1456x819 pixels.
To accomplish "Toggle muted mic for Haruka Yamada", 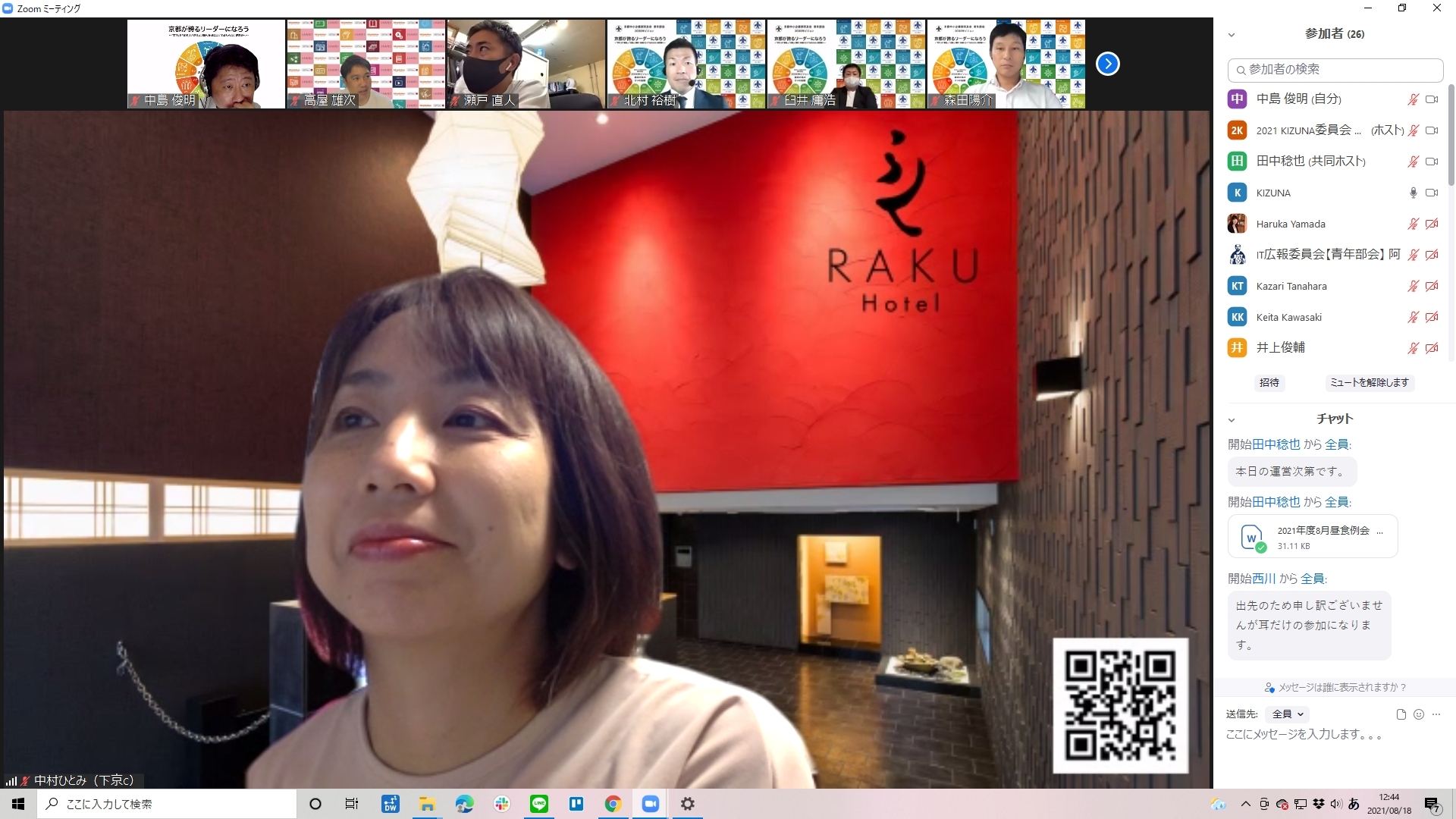I will [1414, 224].
